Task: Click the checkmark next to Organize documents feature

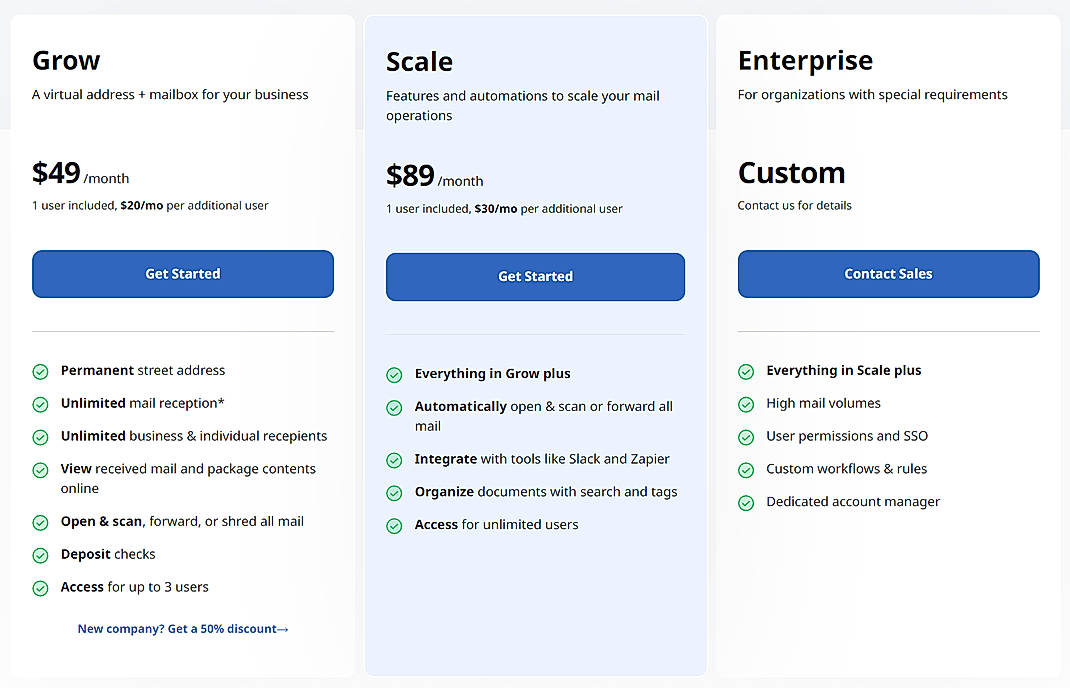Action: coord(394,492)
